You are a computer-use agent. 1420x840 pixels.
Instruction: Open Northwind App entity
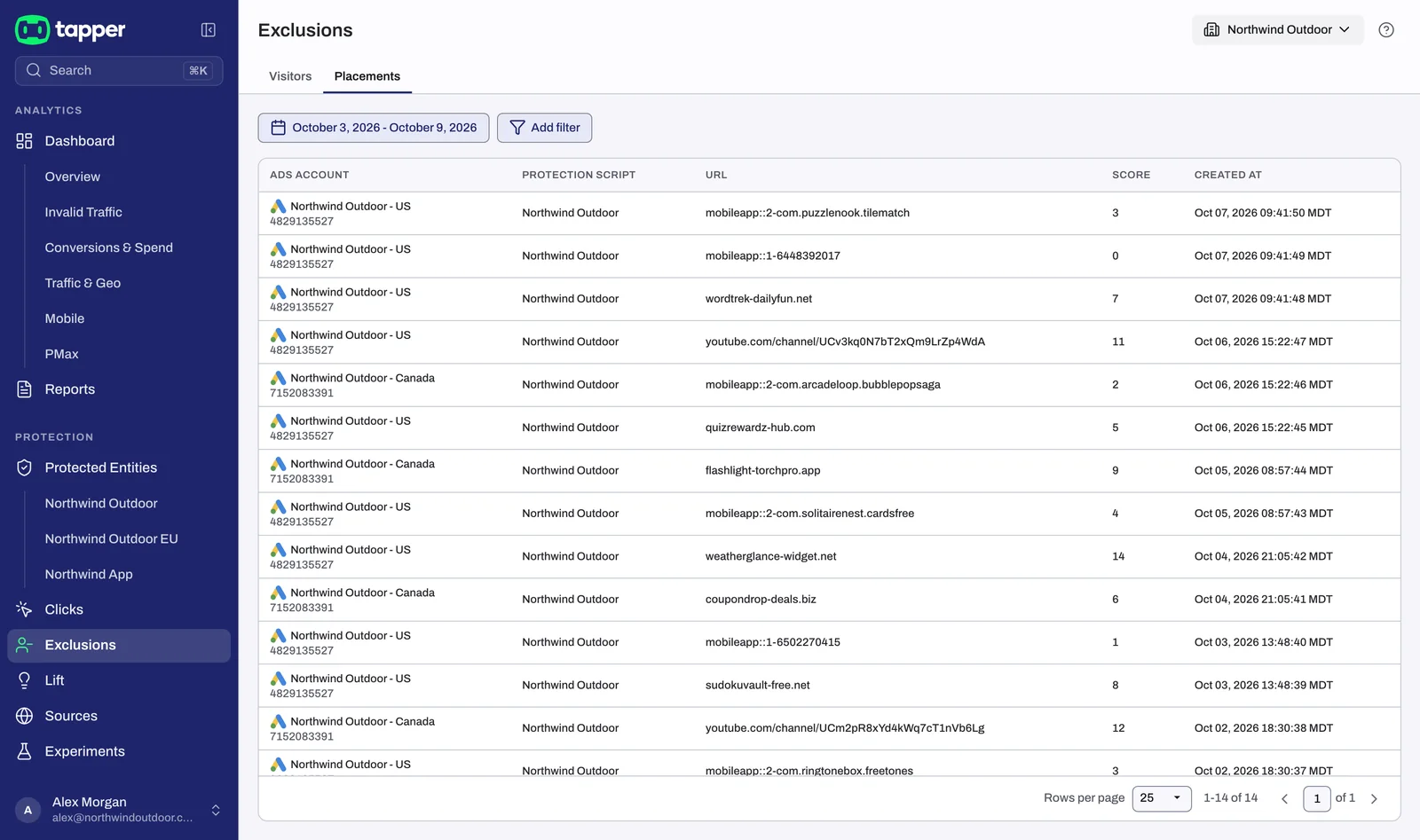point(89,574)
